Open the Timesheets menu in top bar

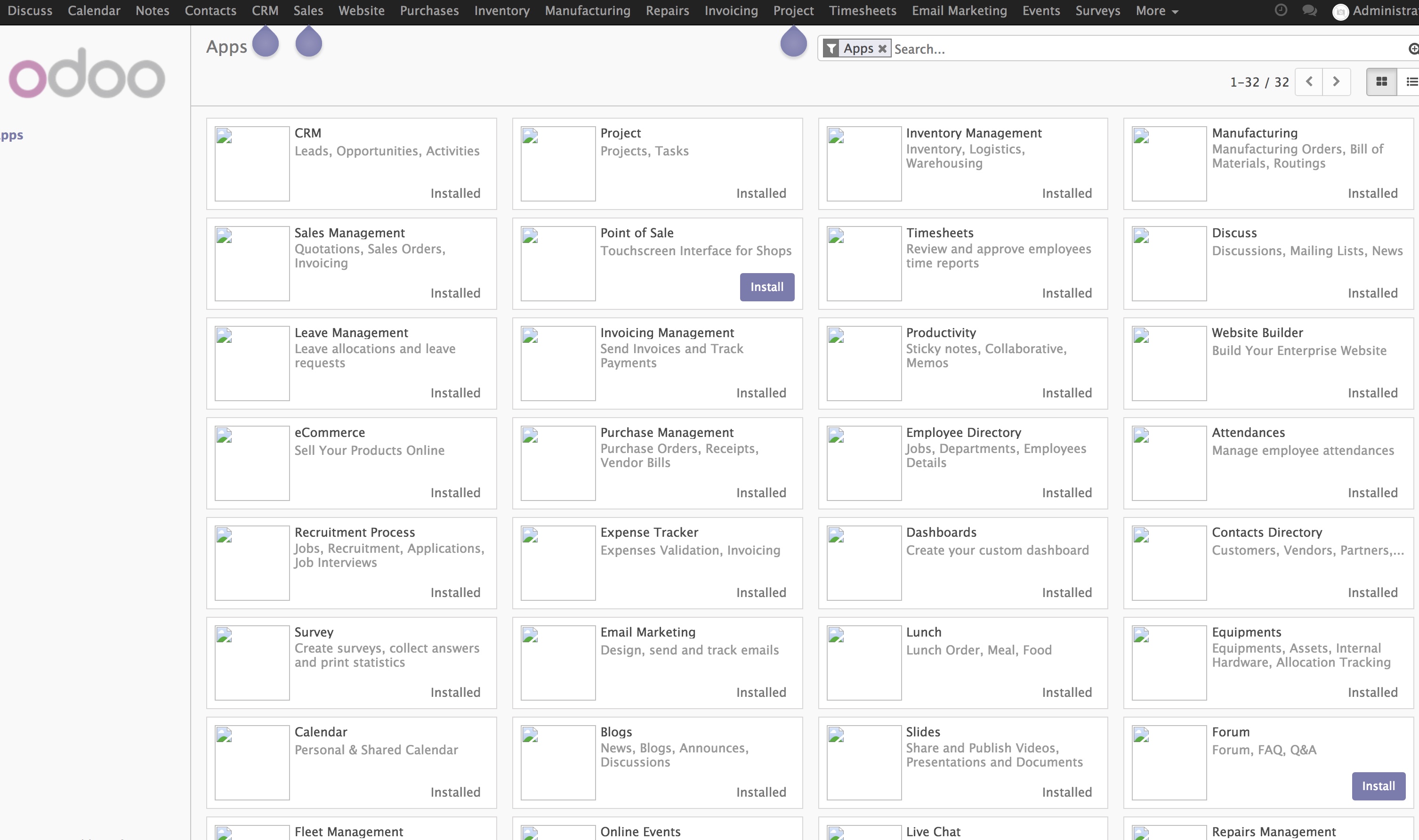[862, 11]
